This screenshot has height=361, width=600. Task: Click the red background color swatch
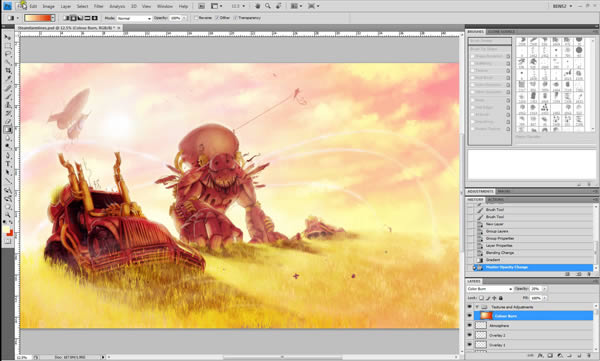[10, 233]
